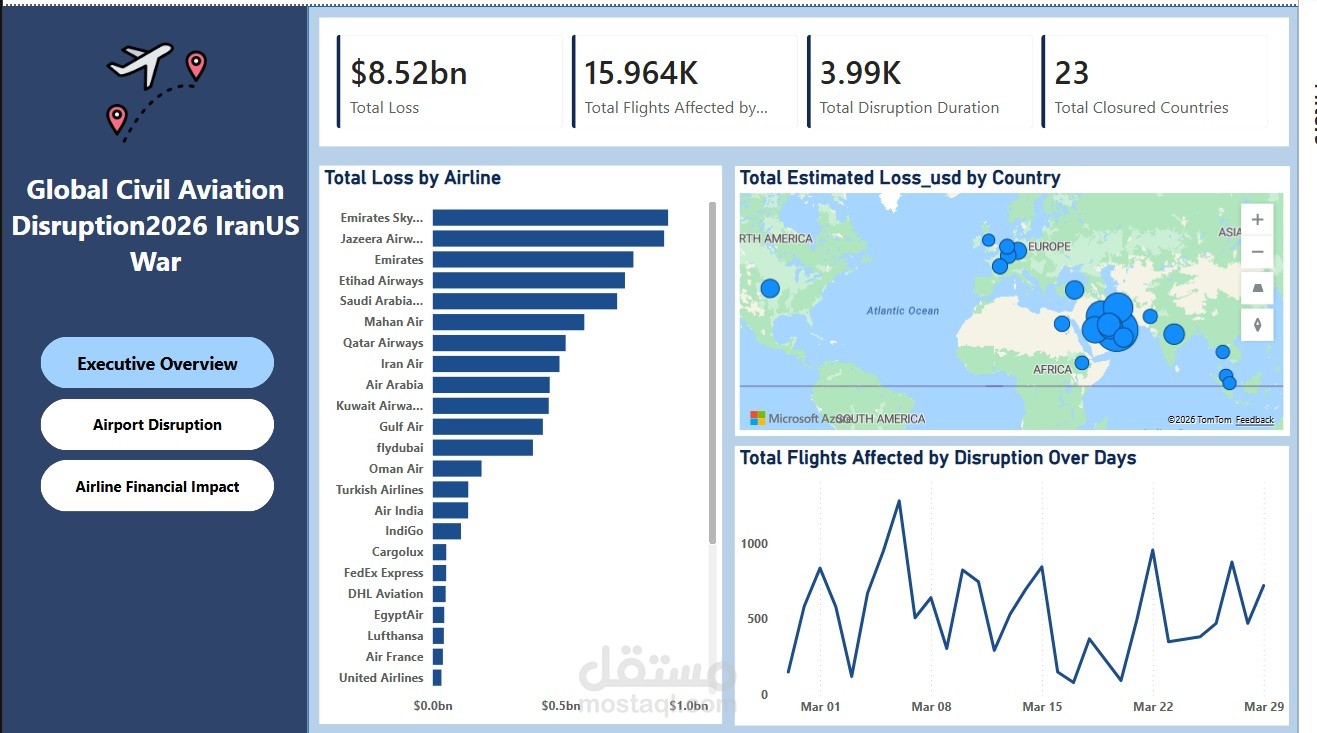Viewport: 1317px width, 733px height.
Task: Select the Emirates Sky... bar in chart
Action: pos(550,217)
